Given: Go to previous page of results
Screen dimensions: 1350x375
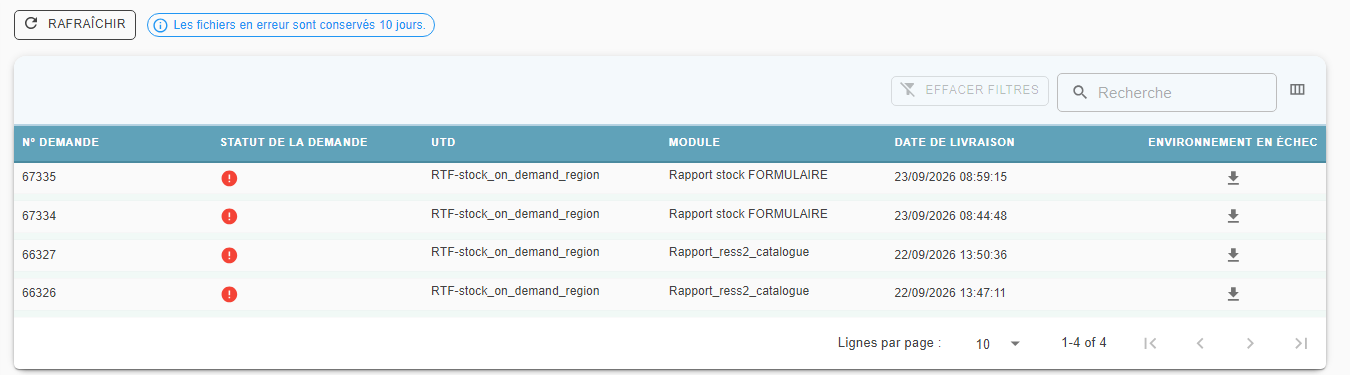Looking at the screenshot, I should click(1200, 343).
